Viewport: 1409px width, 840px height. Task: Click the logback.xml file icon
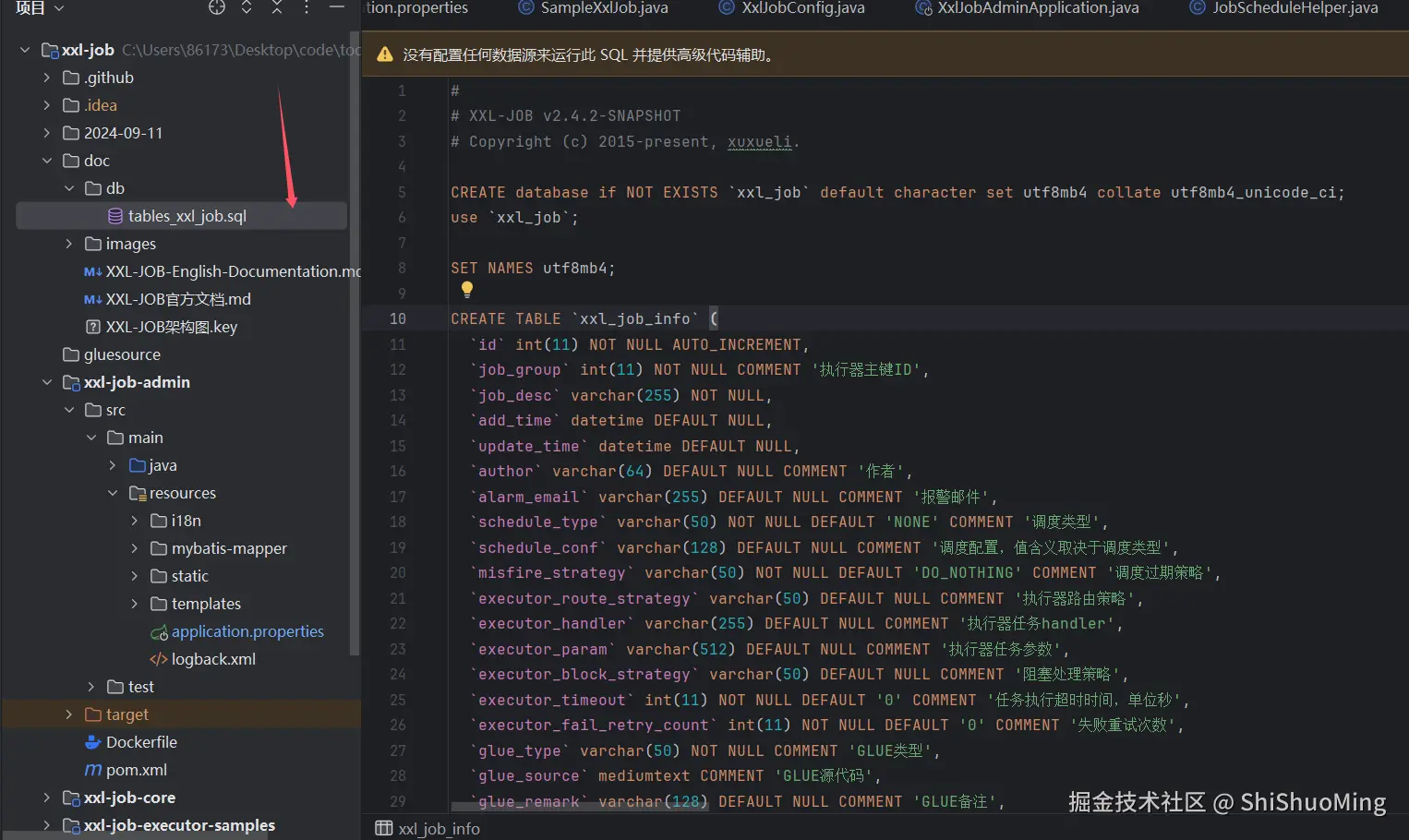(x=159, y=659)
